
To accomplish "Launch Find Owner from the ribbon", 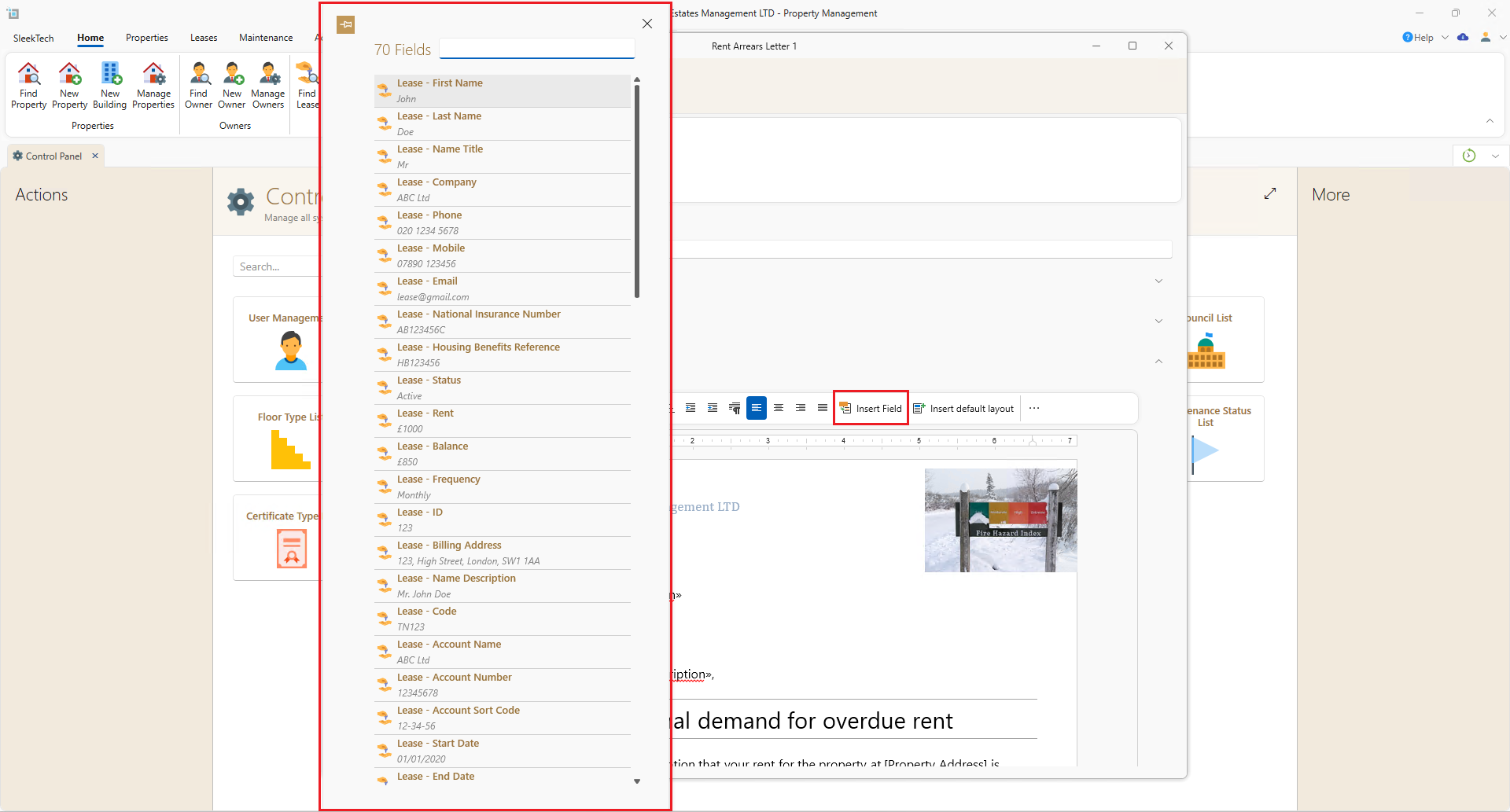I will pos(199,86).
